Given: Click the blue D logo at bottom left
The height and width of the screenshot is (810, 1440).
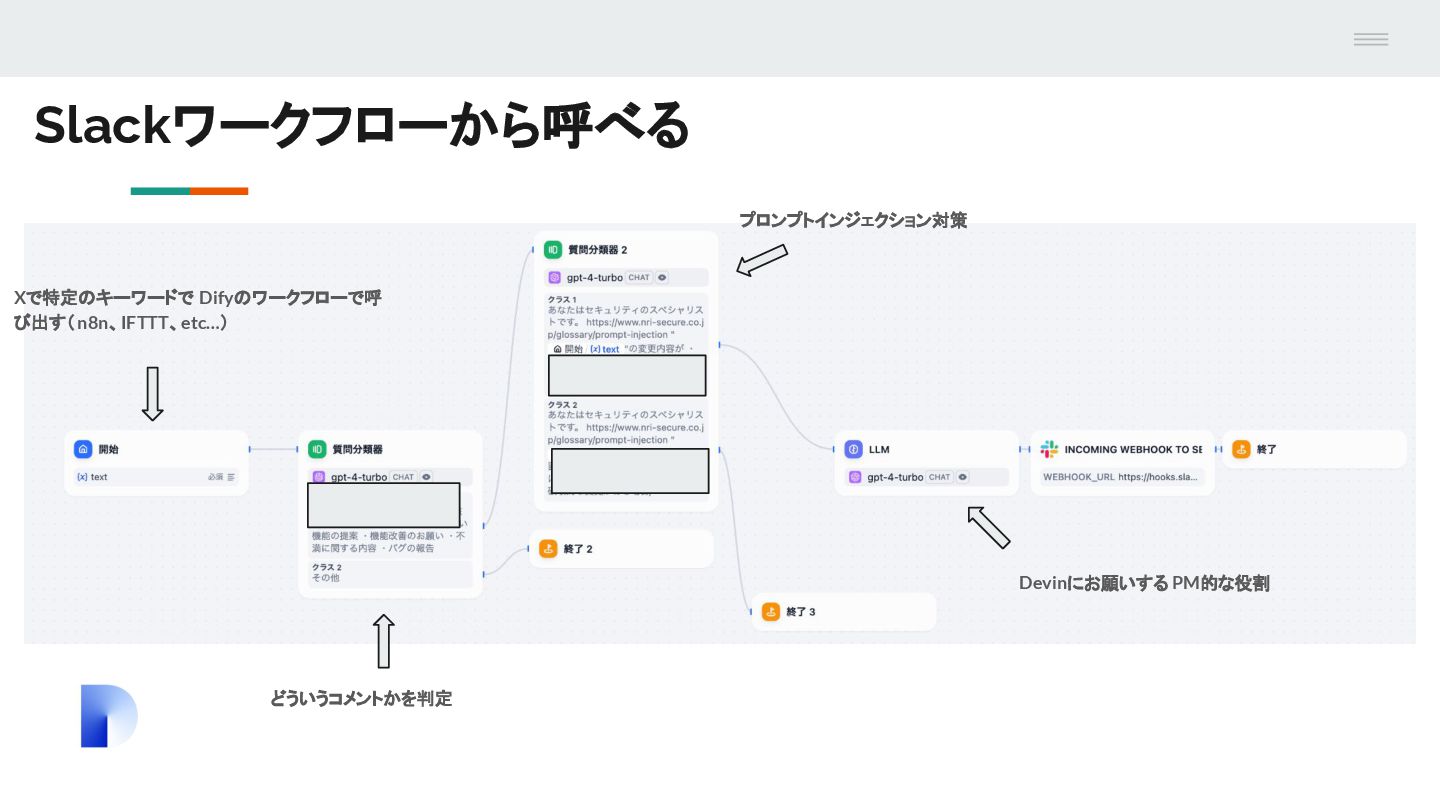Looking at the screenshot, I should pos(108,716).
